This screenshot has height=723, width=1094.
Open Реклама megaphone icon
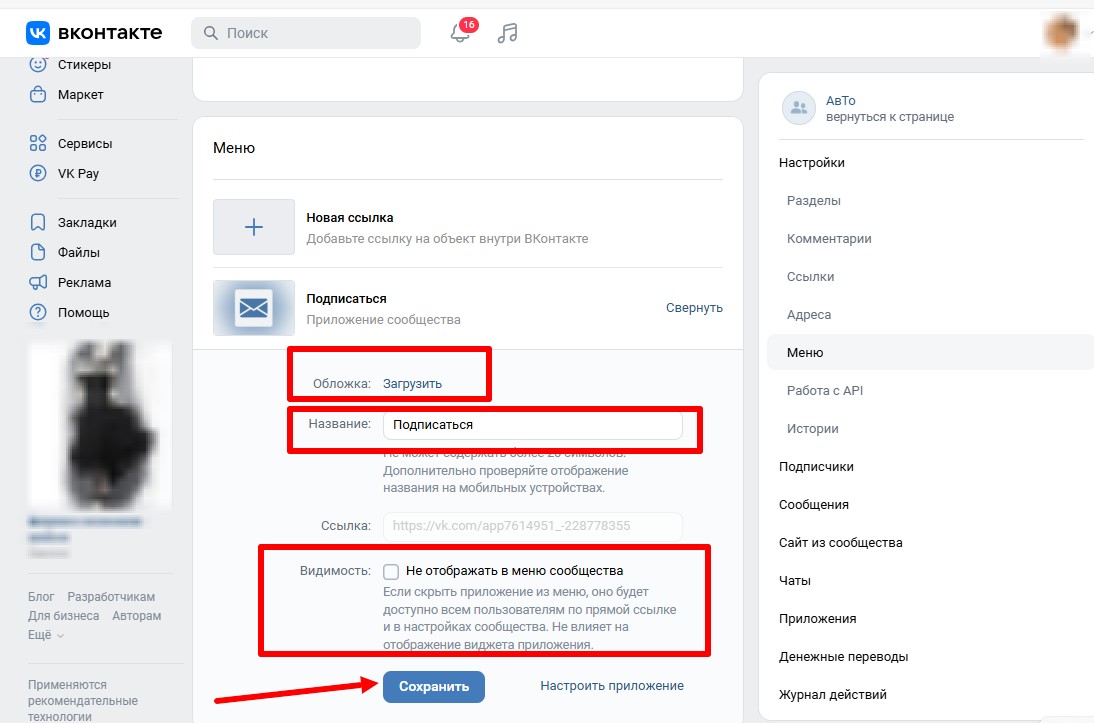coord(38,282)
